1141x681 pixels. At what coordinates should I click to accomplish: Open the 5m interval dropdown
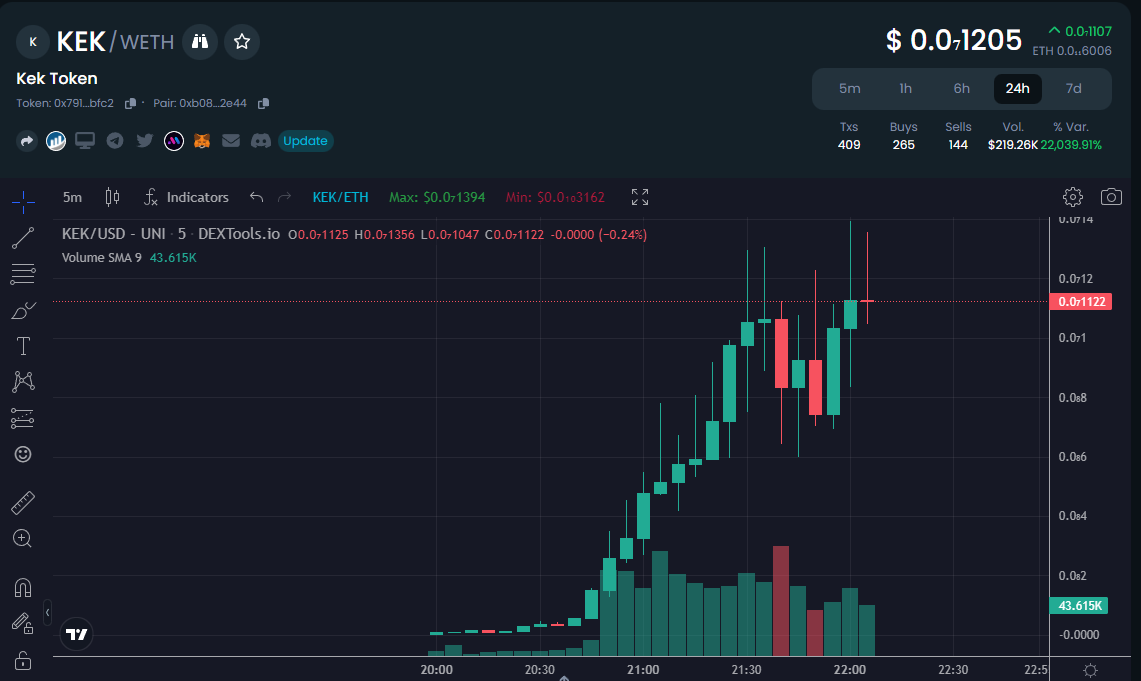tap(71, 197)
